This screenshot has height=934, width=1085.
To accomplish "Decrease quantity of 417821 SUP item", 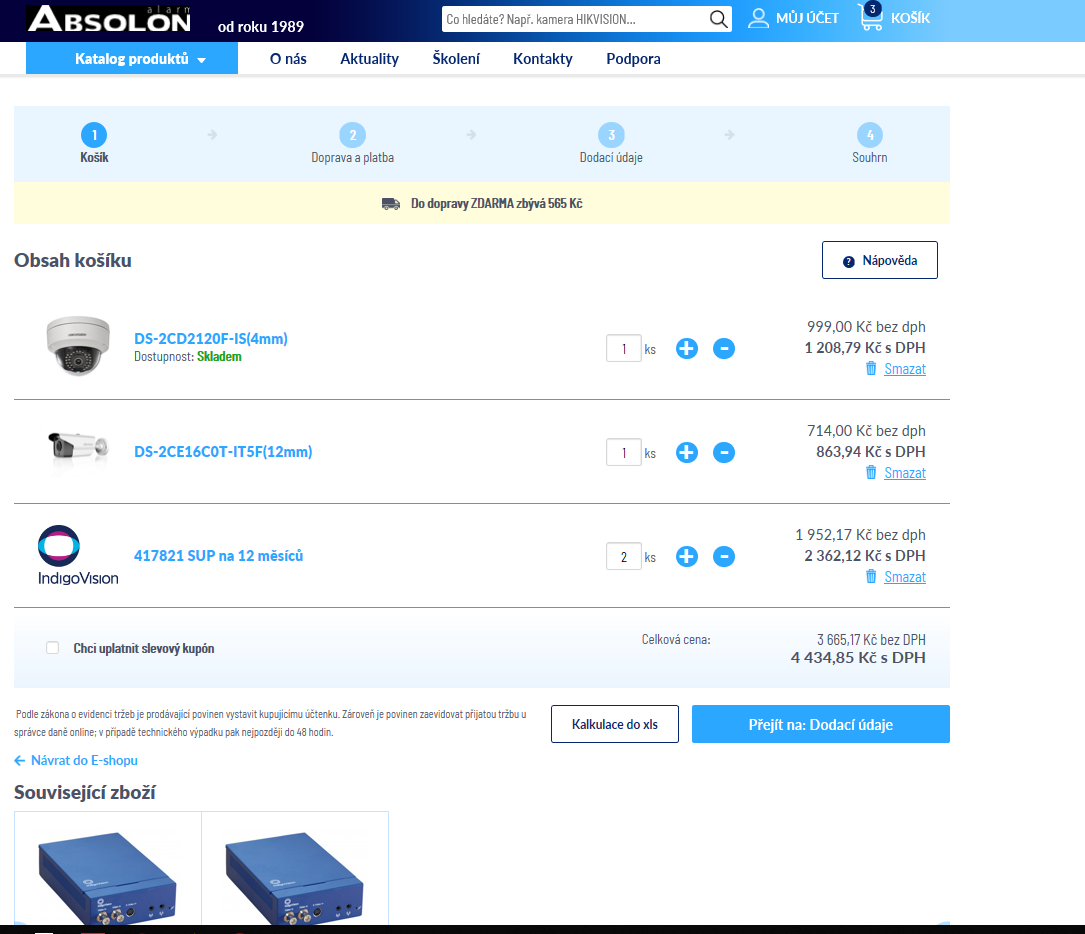I will 724,557.
